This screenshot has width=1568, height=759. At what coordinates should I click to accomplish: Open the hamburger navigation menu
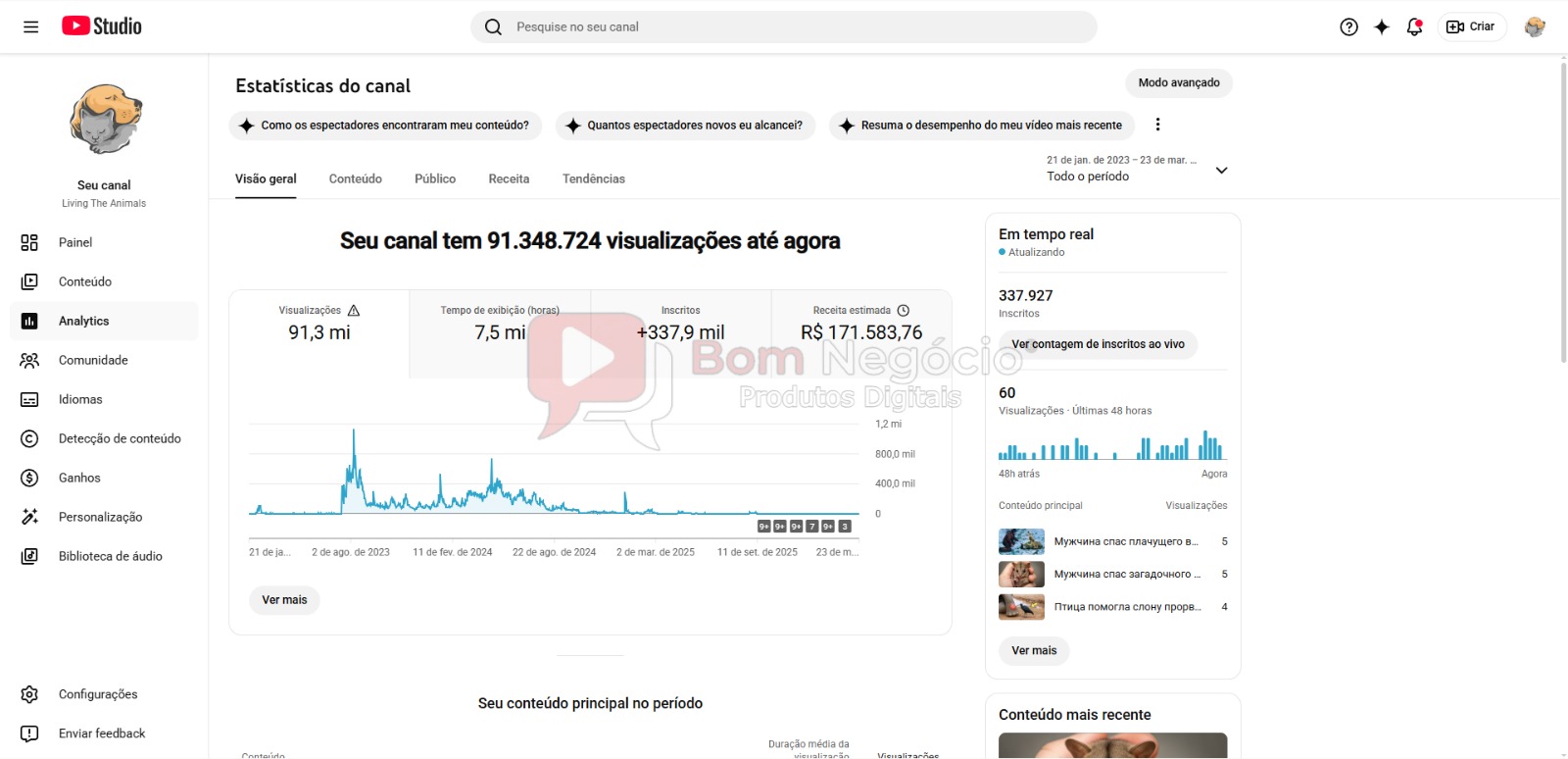coord(31,26)
